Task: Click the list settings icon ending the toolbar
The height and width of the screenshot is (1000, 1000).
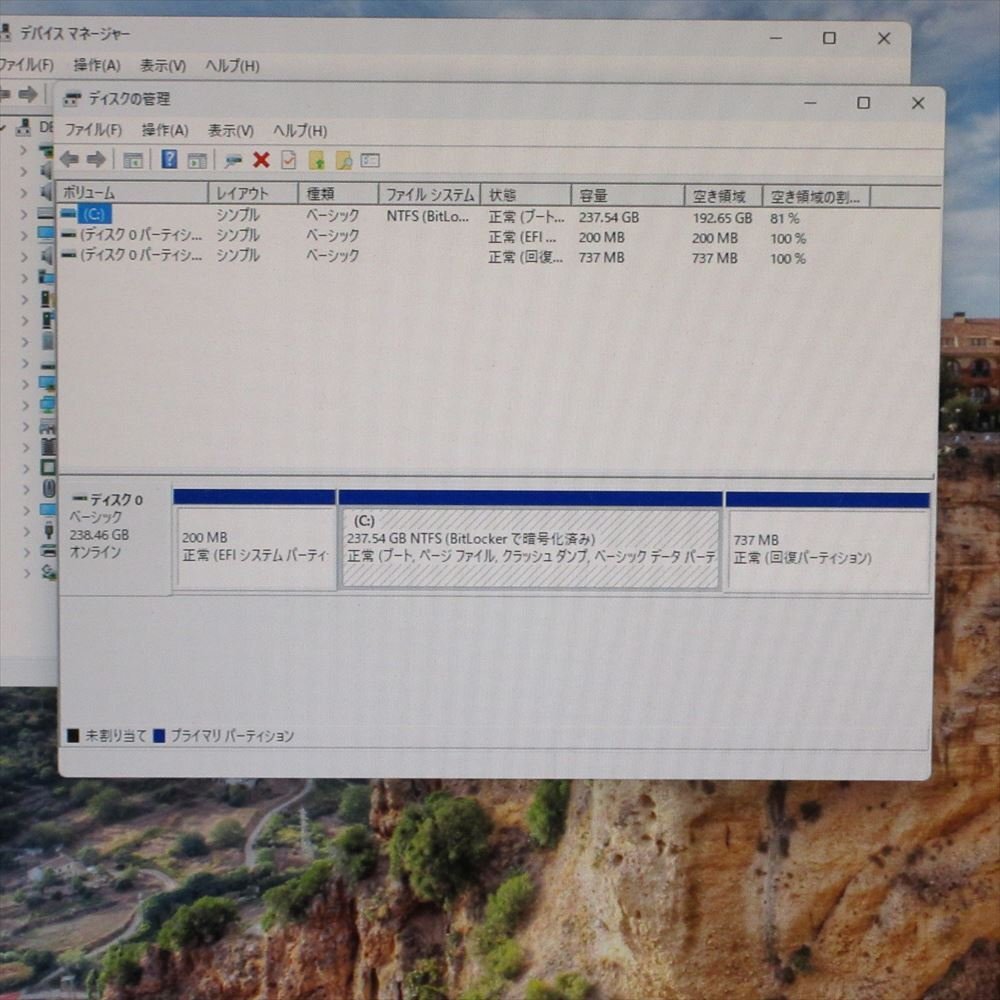Action: [x=370, y=160]
